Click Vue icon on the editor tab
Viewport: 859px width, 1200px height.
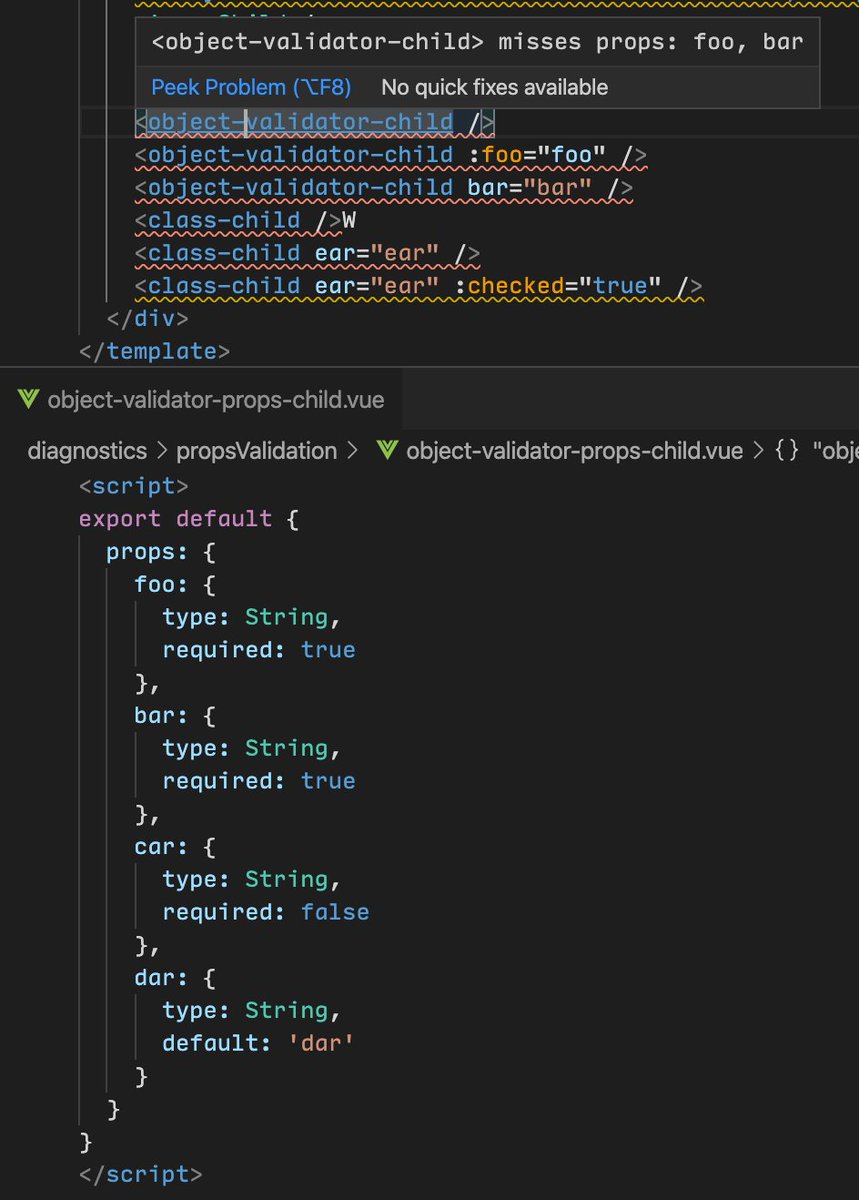coord(28,400)
